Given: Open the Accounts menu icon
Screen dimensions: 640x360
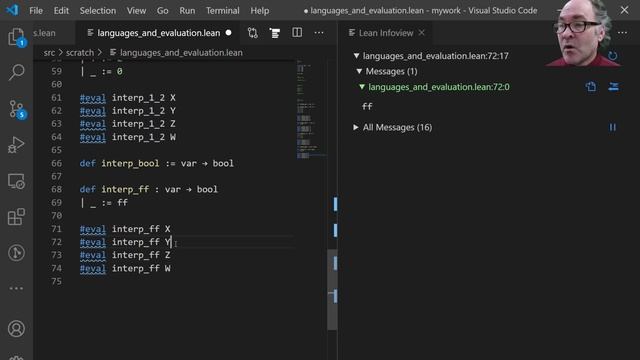Looking at the screenshot, I should 16,329.
